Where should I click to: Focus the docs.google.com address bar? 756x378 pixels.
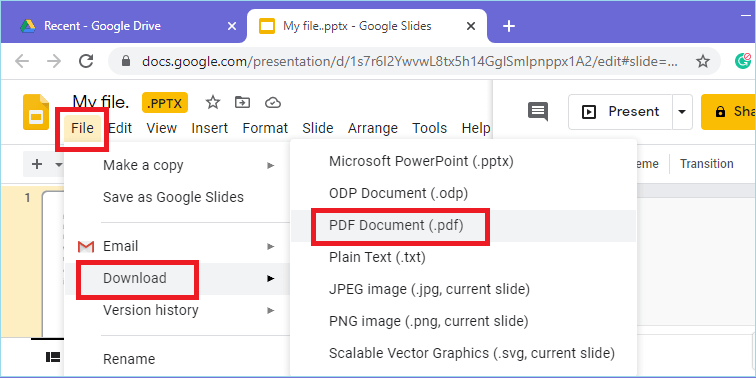click(x=410, y=61)
